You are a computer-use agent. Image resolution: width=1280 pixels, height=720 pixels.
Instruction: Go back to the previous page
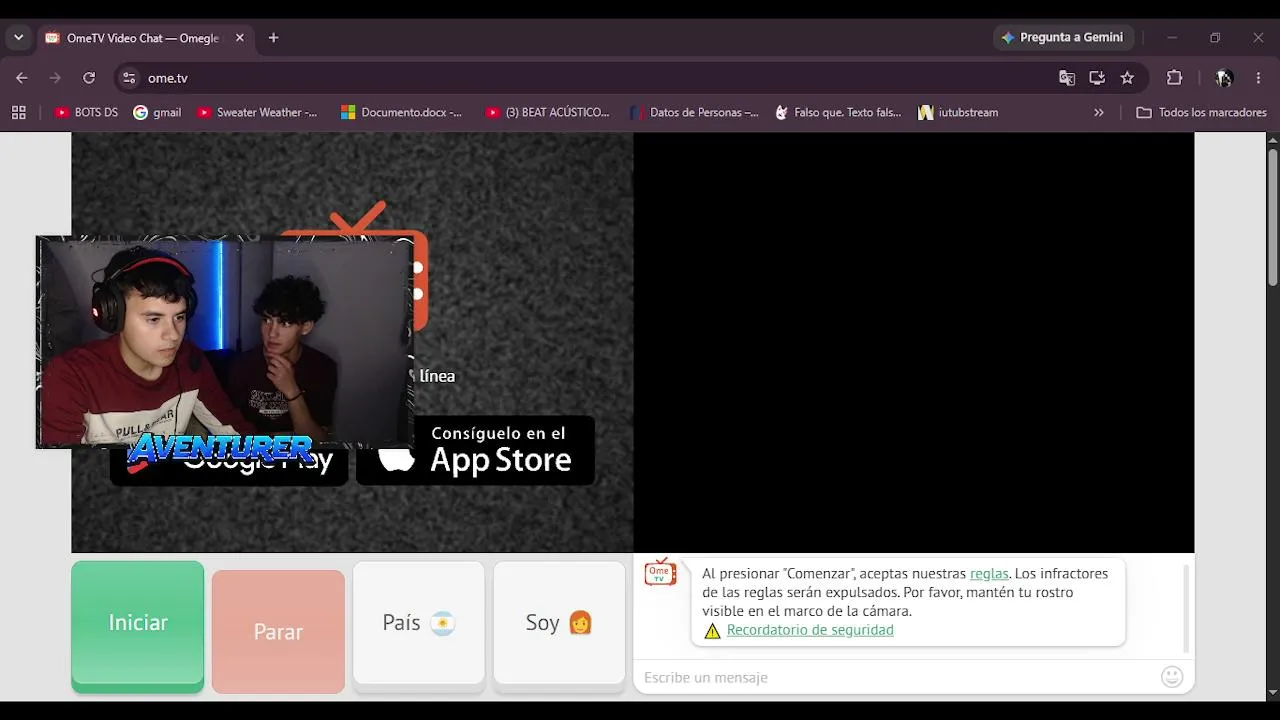tap(22, 78)
